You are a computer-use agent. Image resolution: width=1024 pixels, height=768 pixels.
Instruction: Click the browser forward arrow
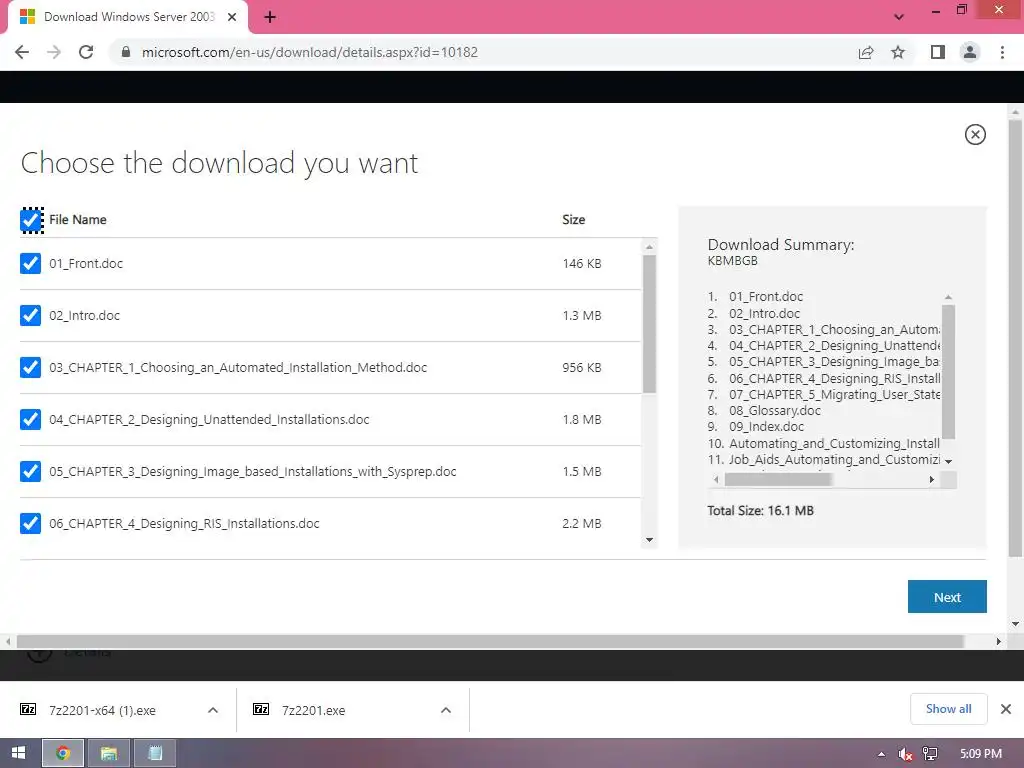pos(54,52)
